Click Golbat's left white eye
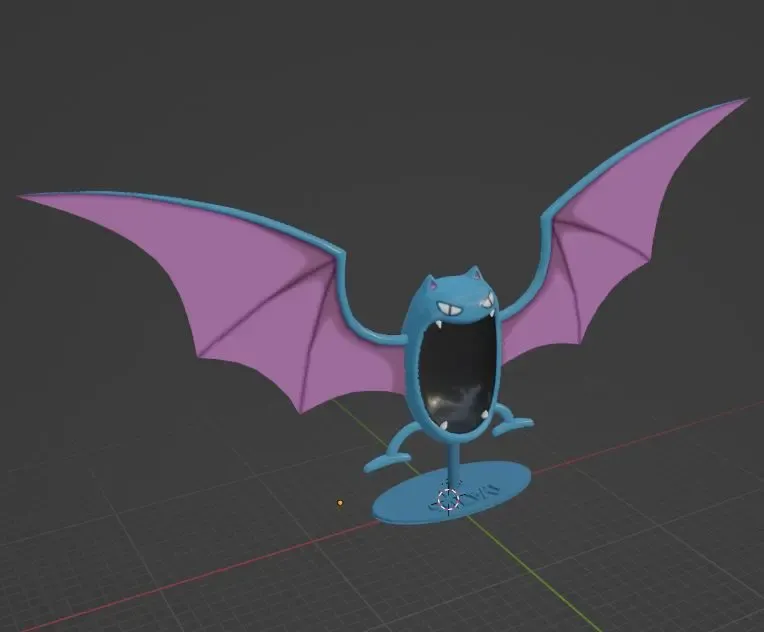 pyautogui.click(x=449, y=308)
